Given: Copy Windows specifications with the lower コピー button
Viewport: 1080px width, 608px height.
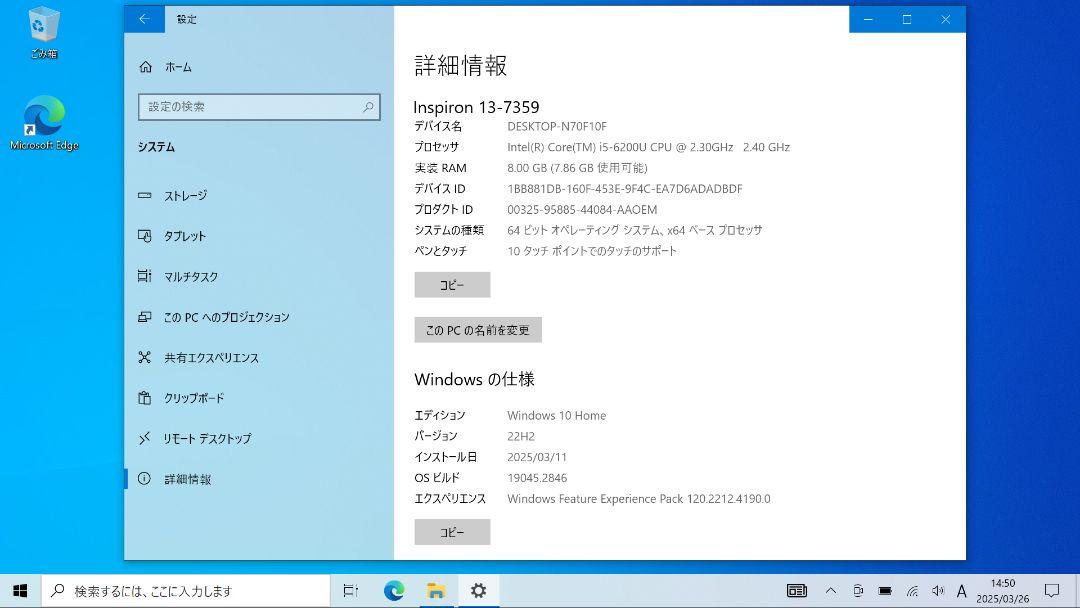Looking at the screenshot, I should coord(452,532).
